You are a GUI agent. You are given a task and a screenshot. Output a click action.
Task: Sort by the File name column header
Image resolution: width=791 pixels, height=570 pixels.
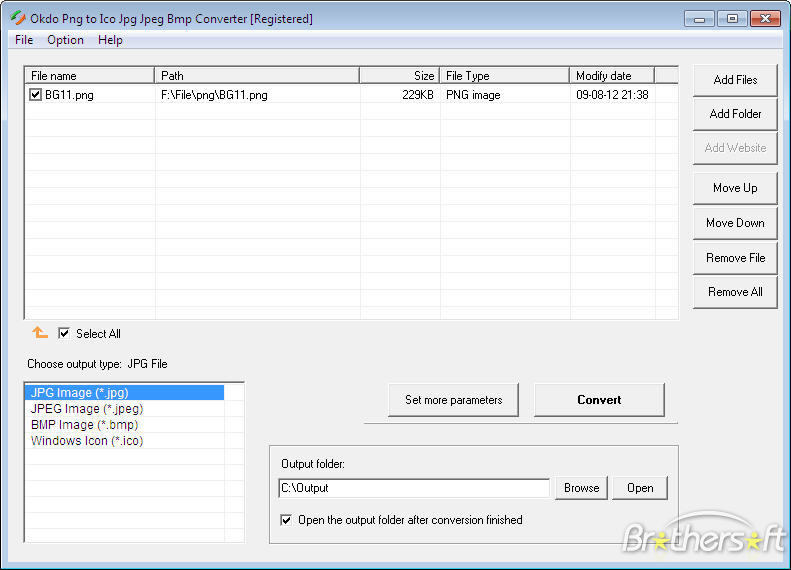coord(90,76)
